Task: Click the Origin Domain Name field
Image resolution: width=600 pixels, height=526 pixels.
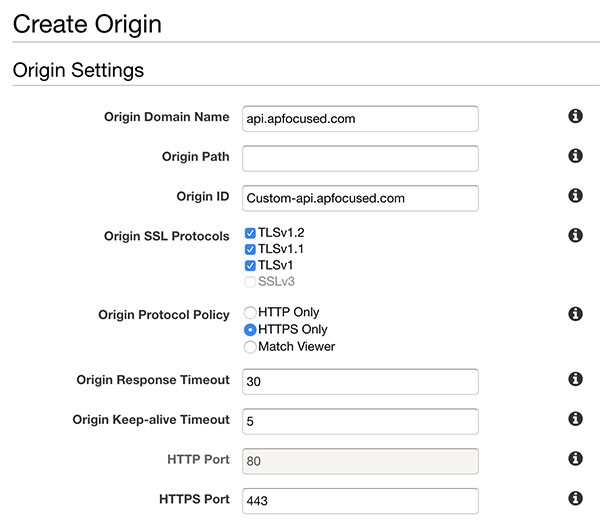Action: point(360,119)
